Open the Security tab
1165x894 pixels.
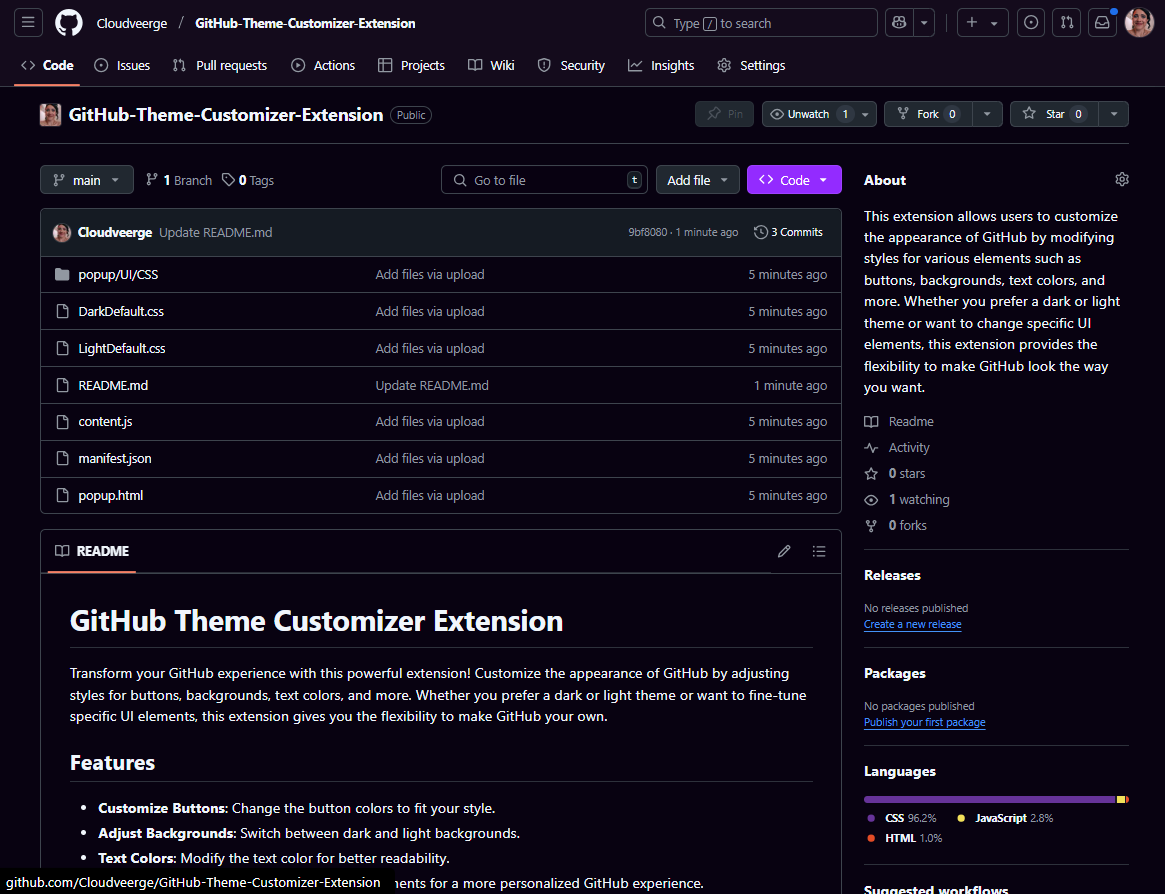[x=571, y=65]
